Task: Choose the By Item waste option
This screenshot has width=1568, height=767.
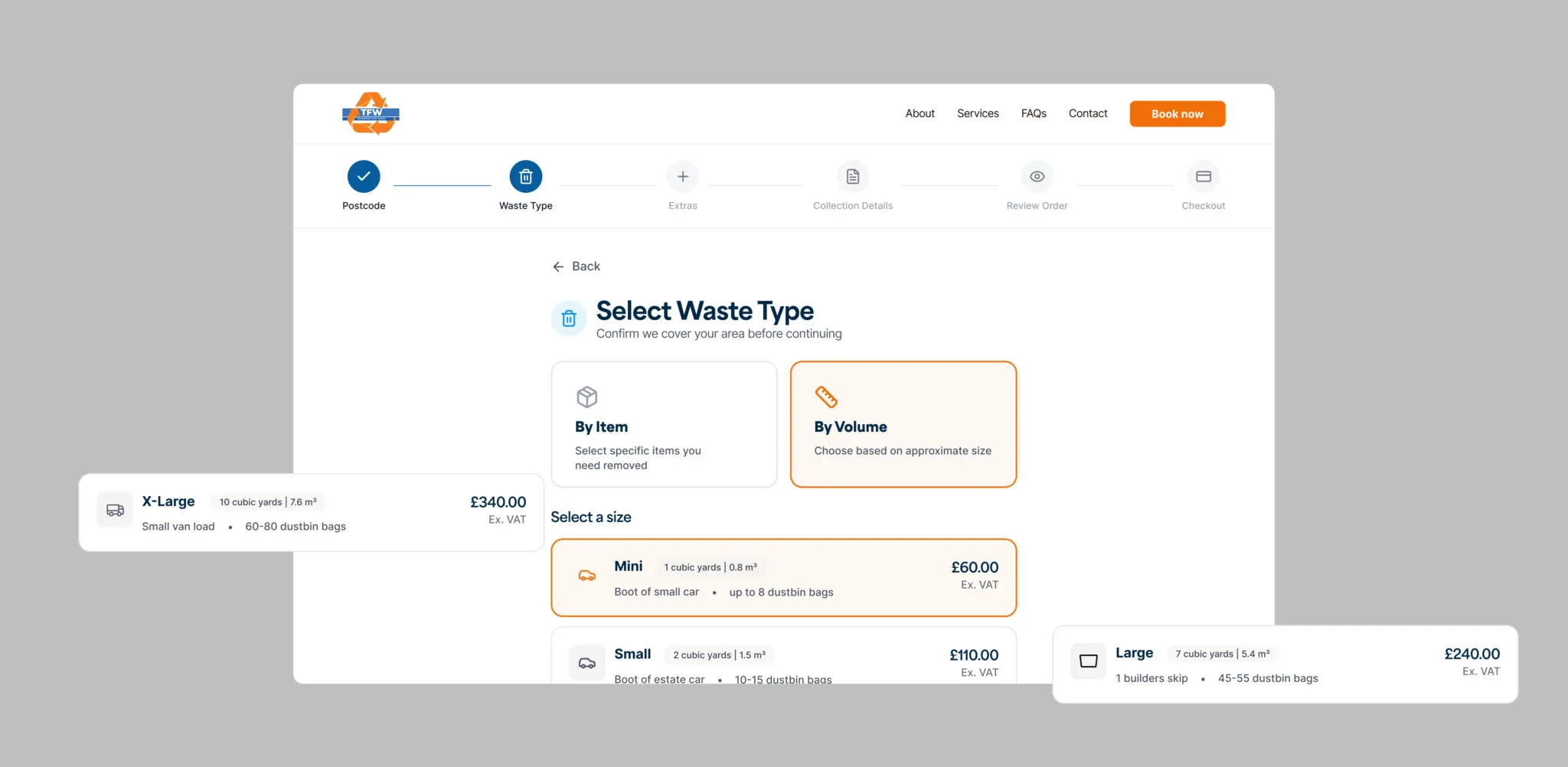Action: (665, 424)
